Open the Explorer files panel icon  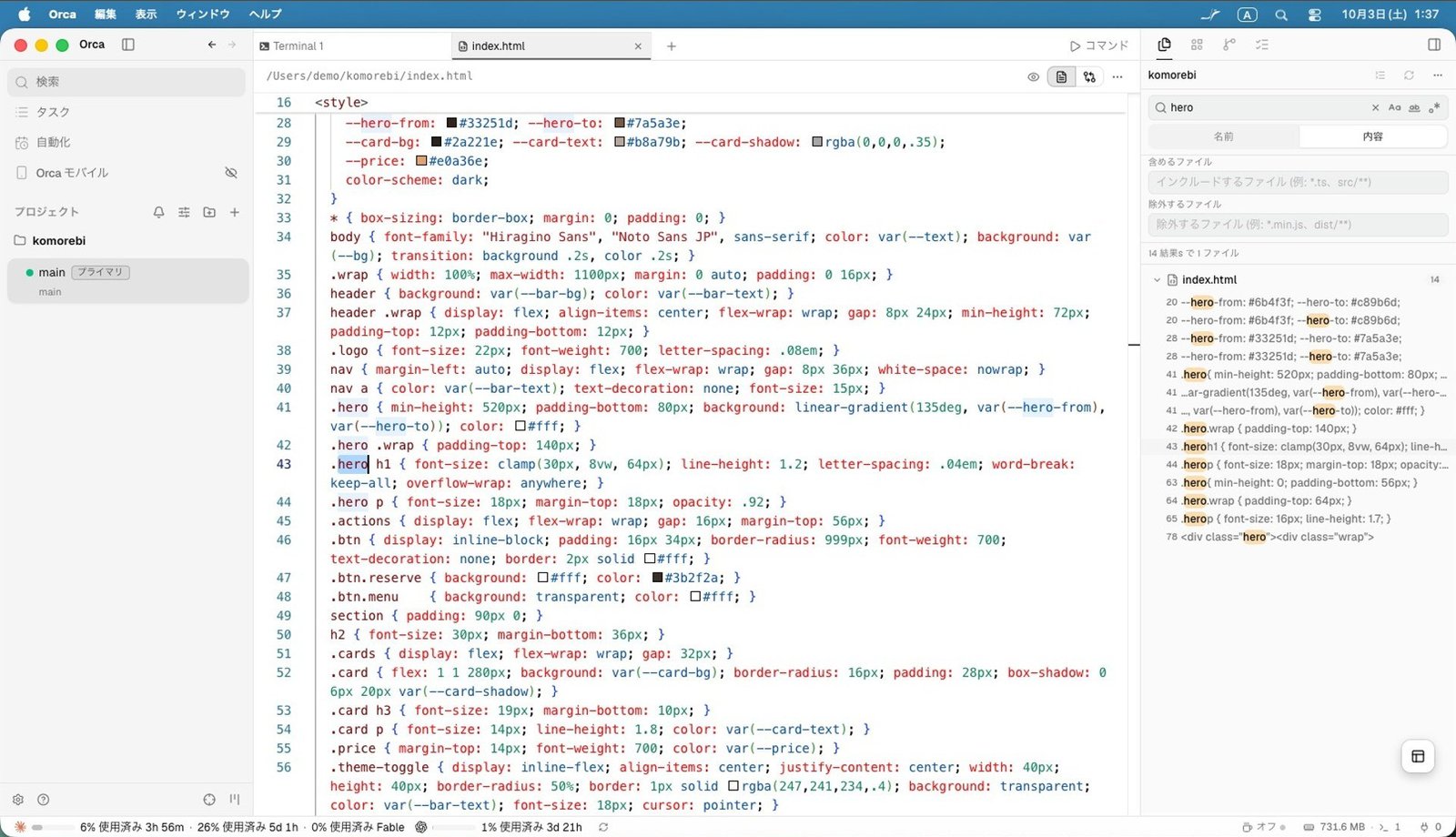(1164, 45)
